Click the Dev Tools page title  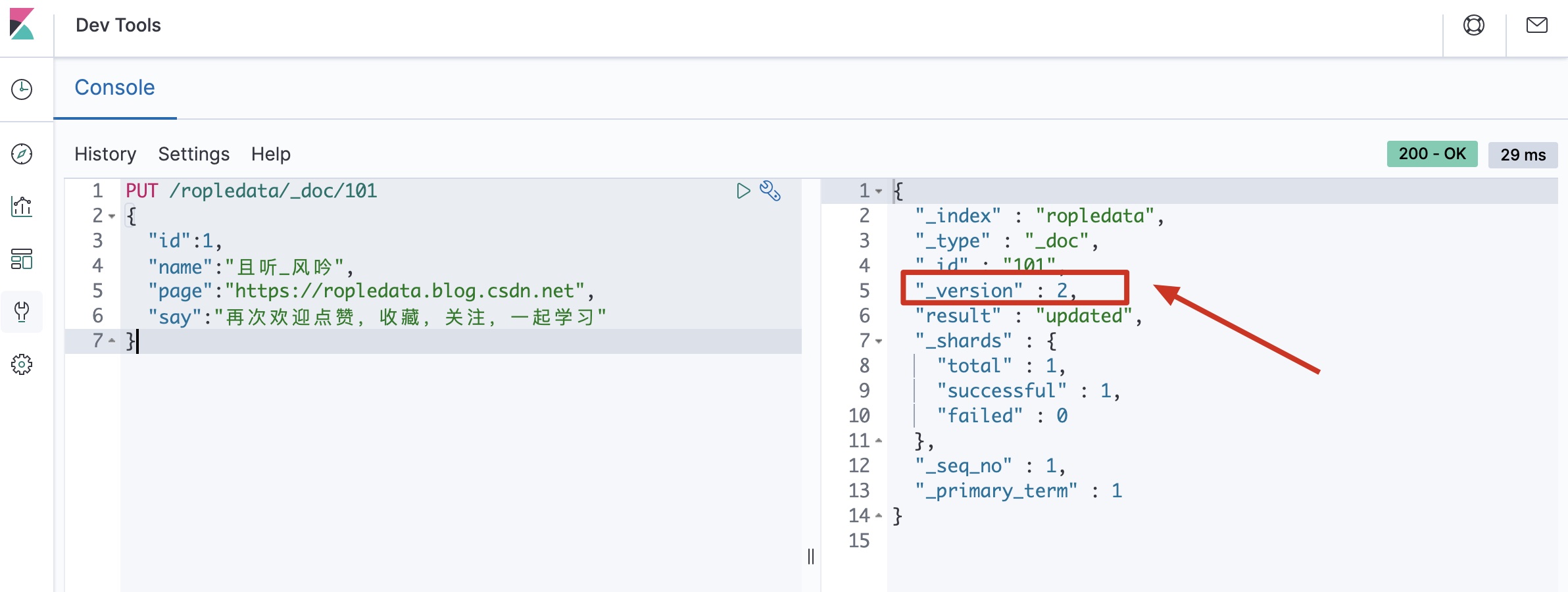[x=118, y=25]
